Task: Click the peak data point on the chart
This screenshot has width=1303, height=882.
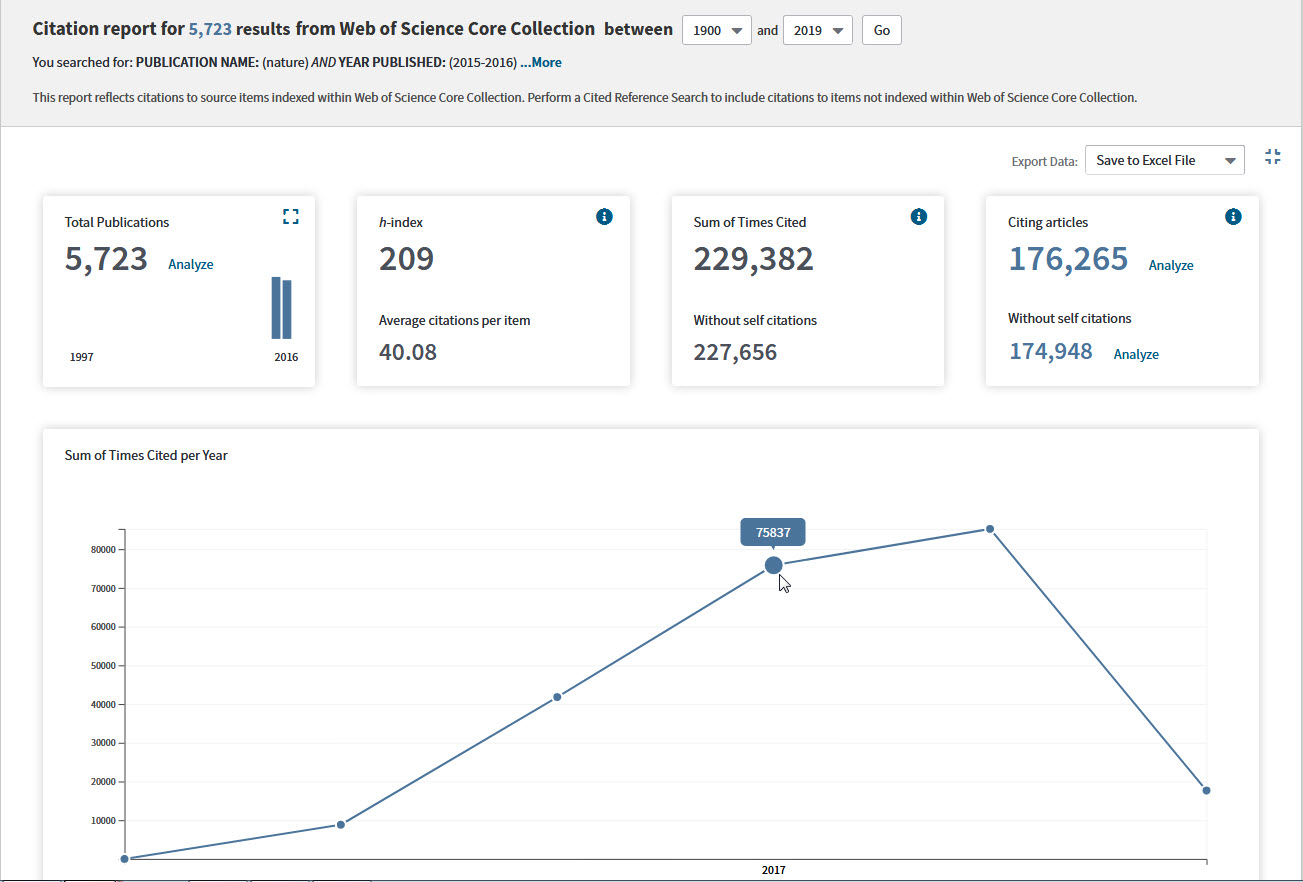Action: point(989,529)
